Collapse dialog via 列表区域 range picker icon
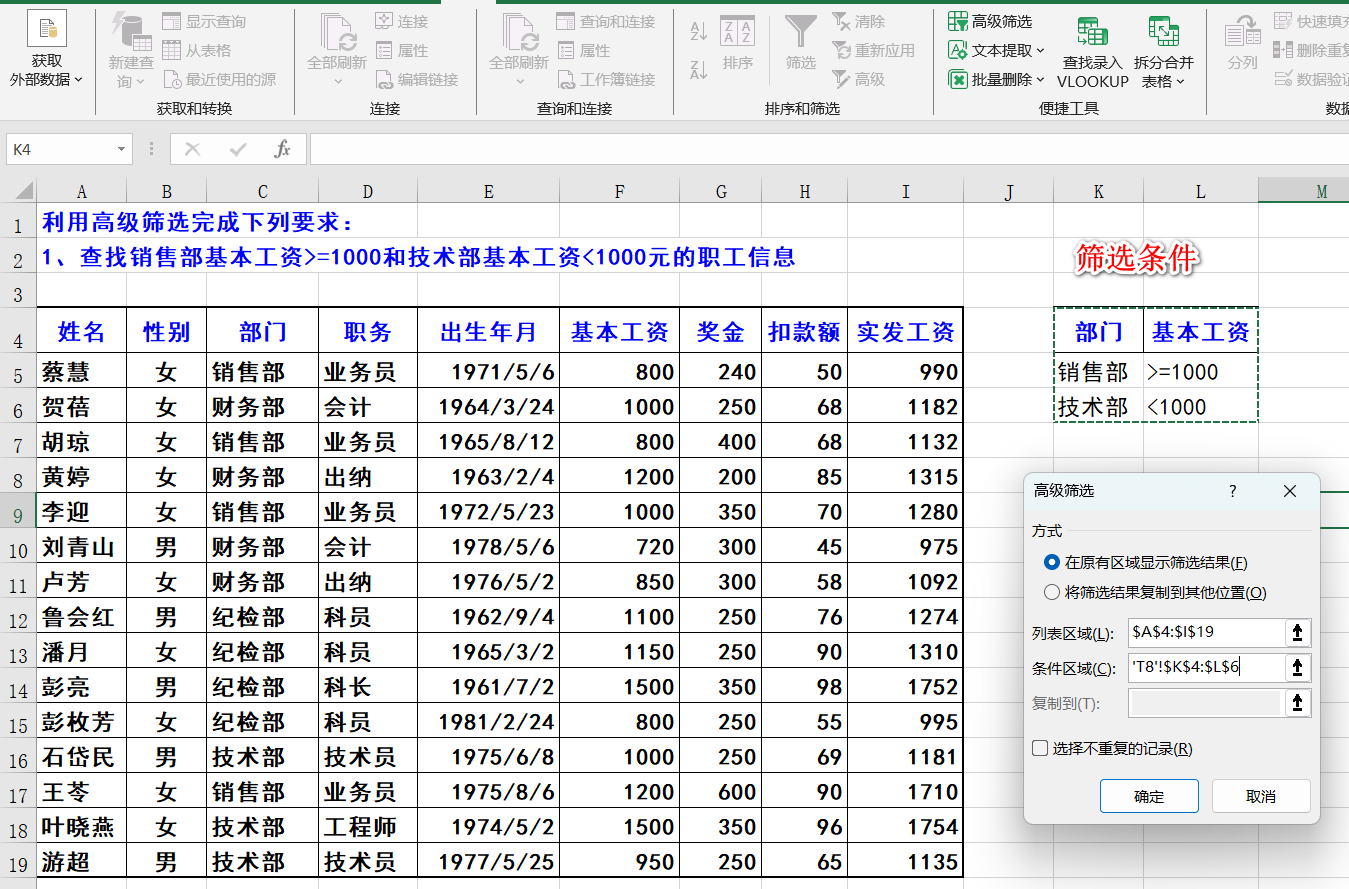1349x889 pixels. pyautogui.click(x=1297, y=632)
